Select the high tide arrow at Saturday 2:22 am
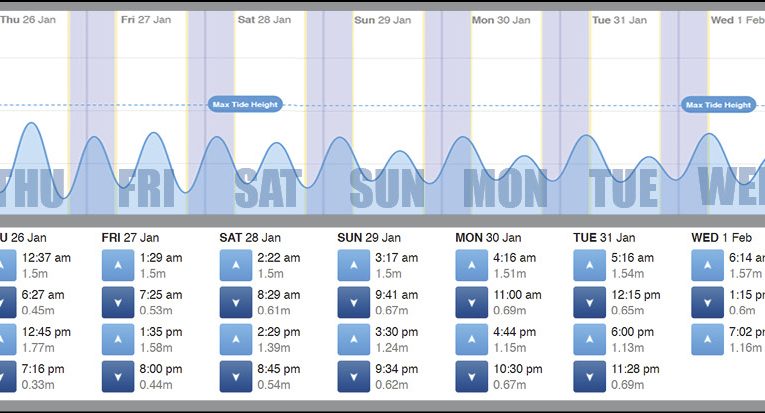Screen dimensions: 765x413 point(235,265)
